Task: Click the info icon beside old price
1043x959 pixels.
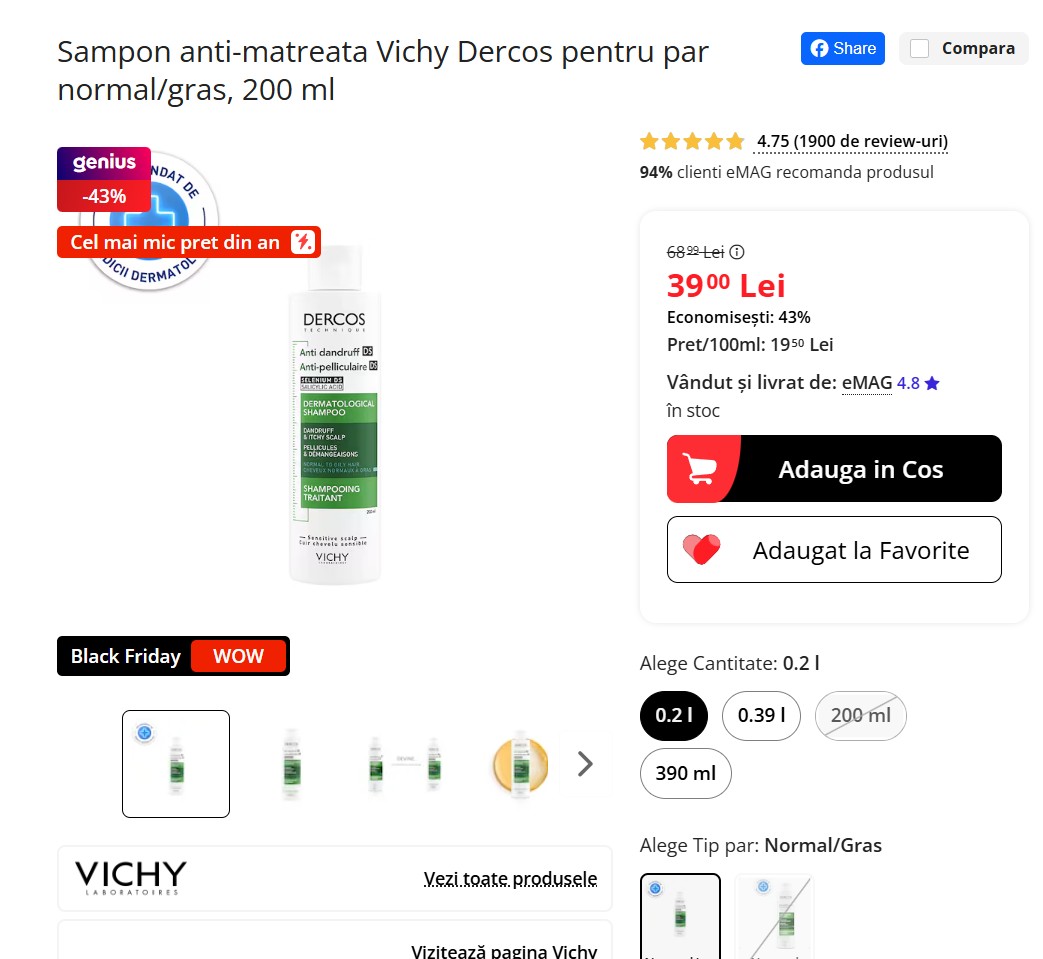Action: coord(736,252)
